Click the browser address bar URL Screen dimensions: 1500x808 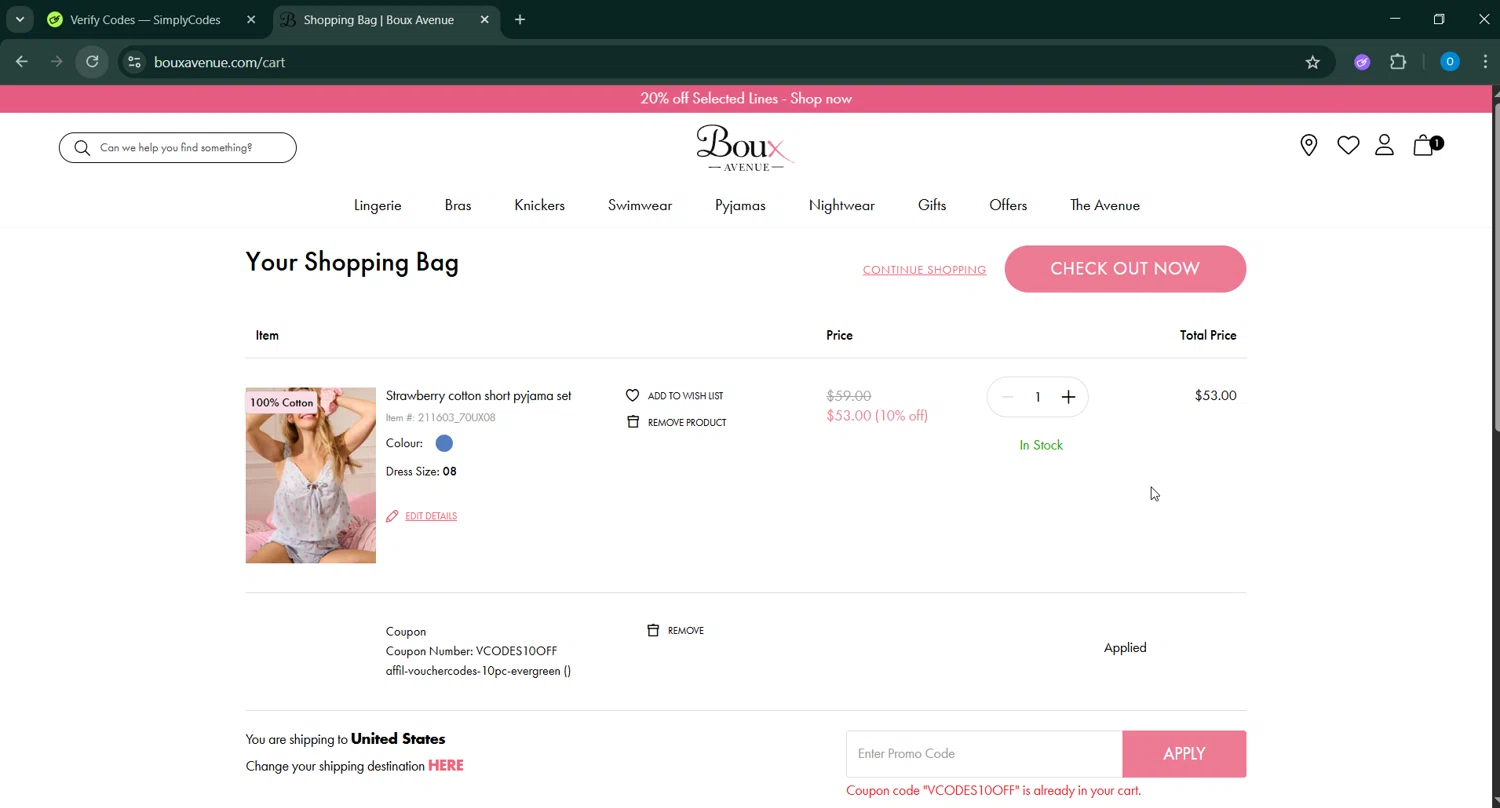pyautogui.click(x=220, y=62)
